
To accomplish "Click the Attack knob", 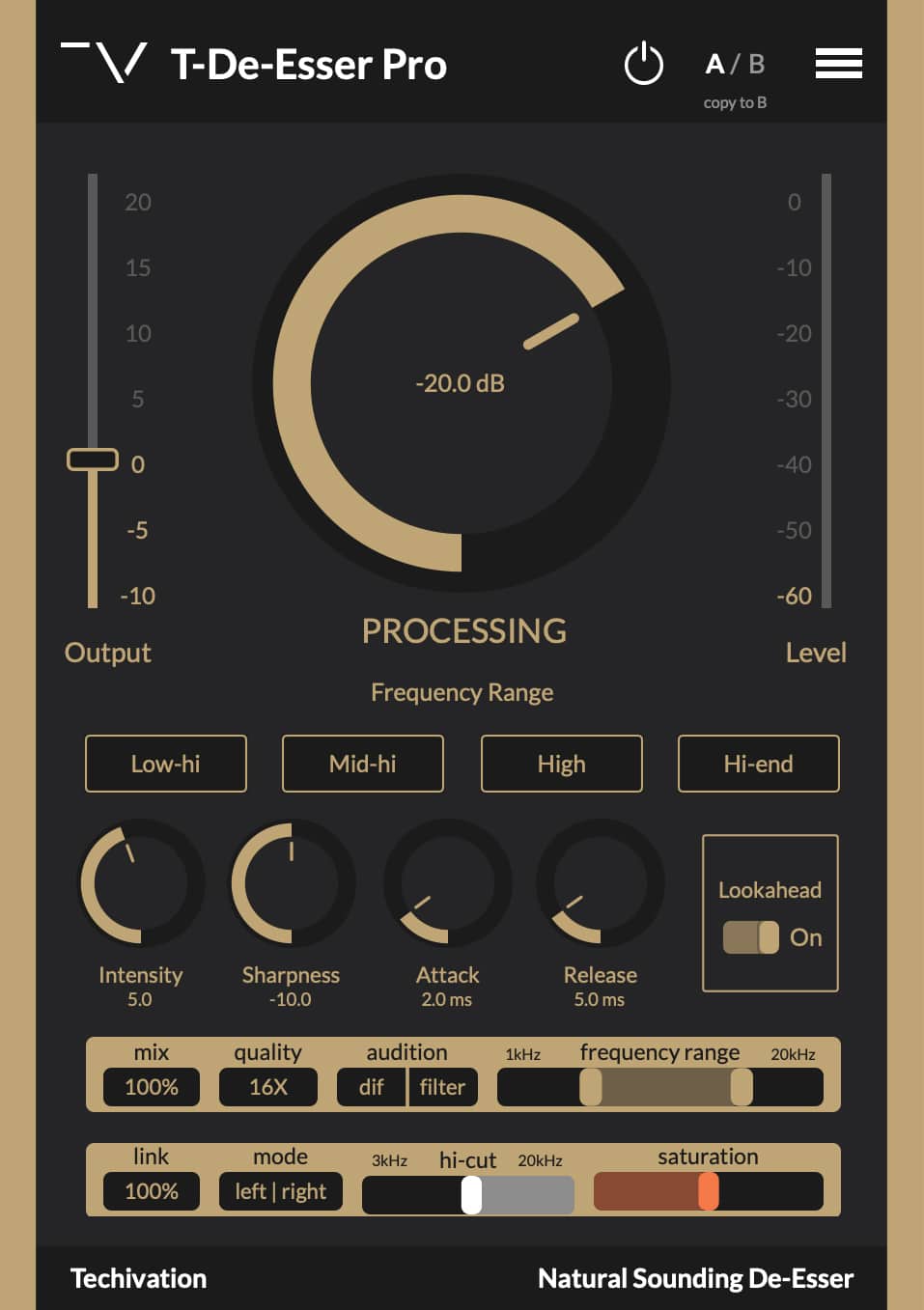I will pyautogui.click(x=448, y=882).
